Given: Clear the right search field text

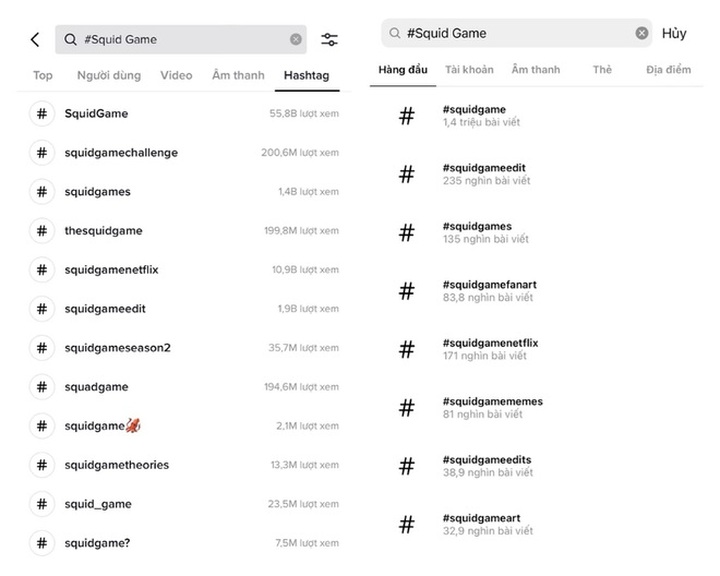Looking at the screenshot, I should 642,33.
